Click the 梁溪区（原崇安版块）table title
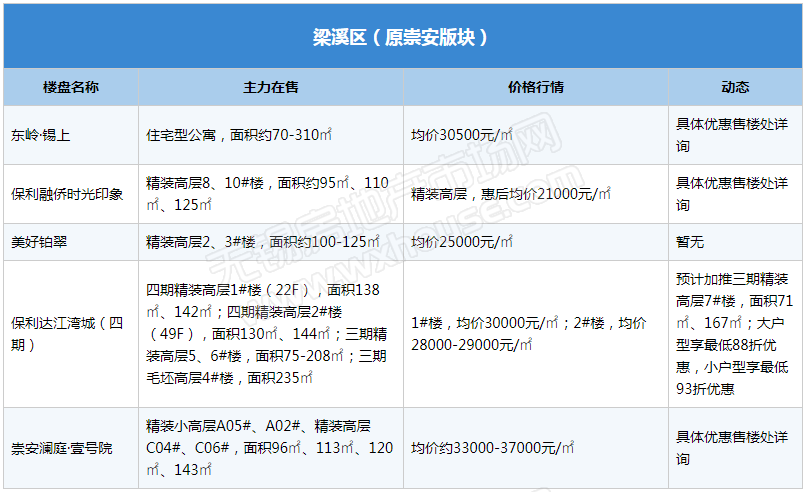 401,38
